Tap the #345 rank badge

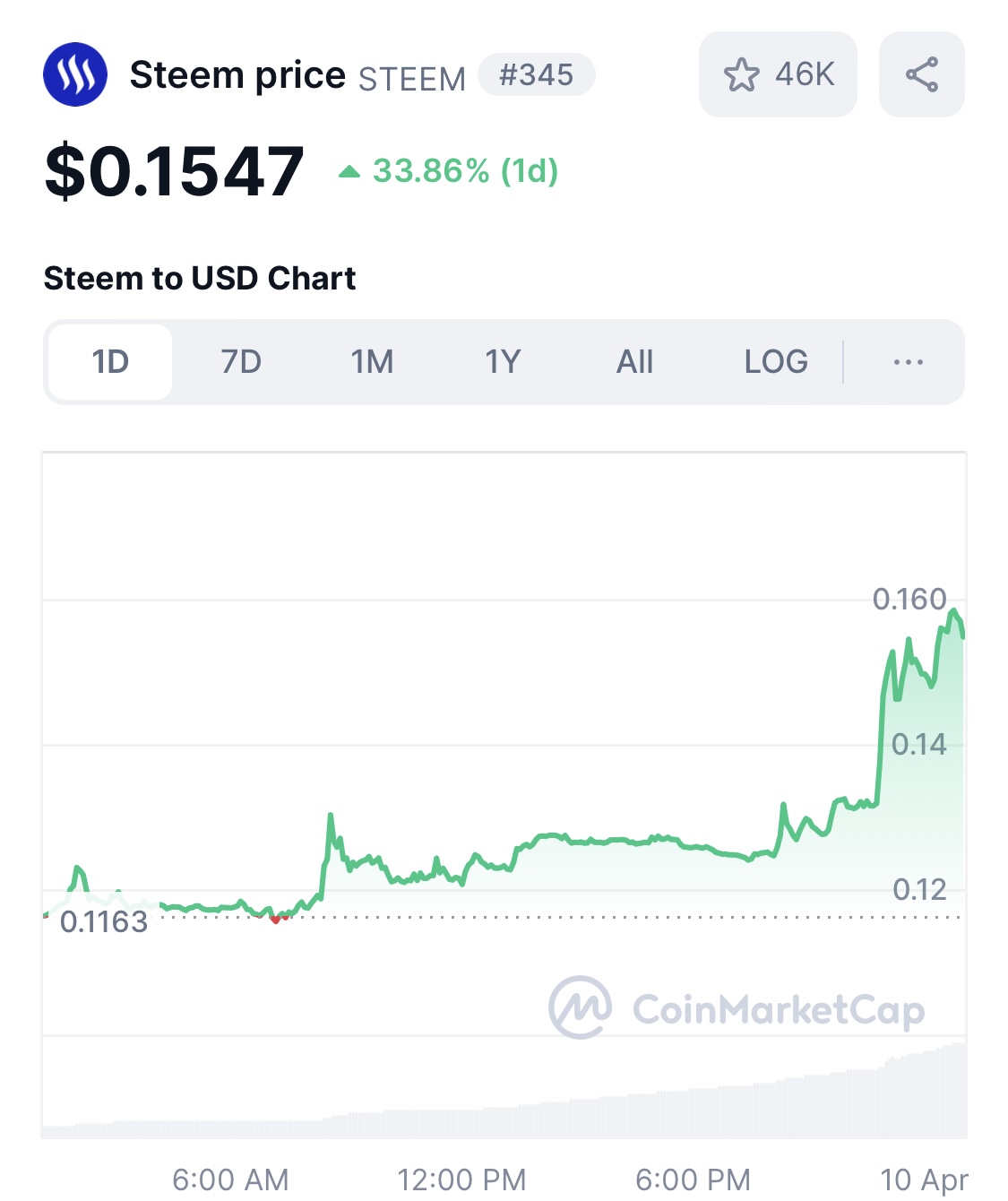coord(536,74)
